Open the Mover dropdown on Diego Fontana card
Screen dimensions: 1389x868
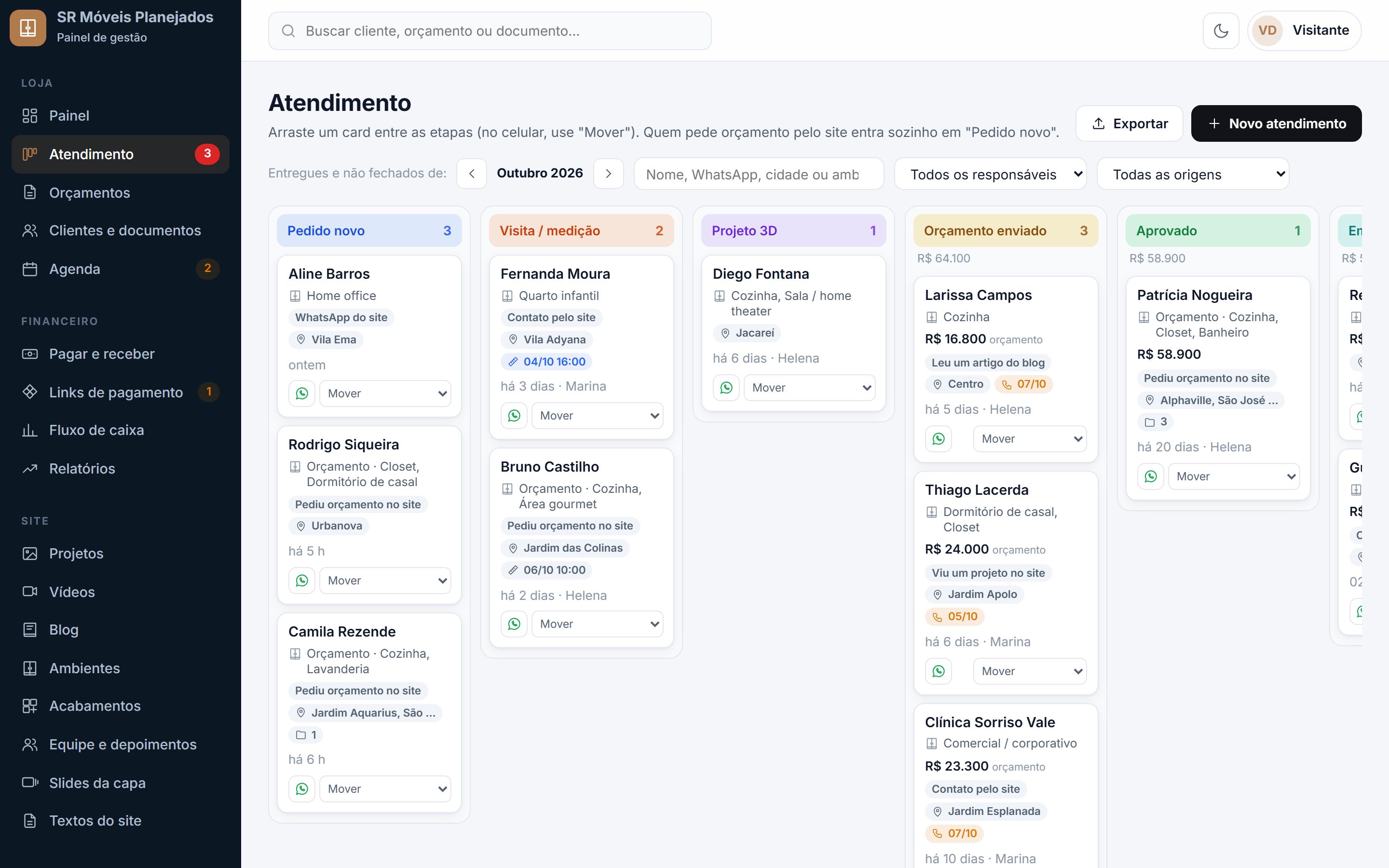[x=809, y=388]
